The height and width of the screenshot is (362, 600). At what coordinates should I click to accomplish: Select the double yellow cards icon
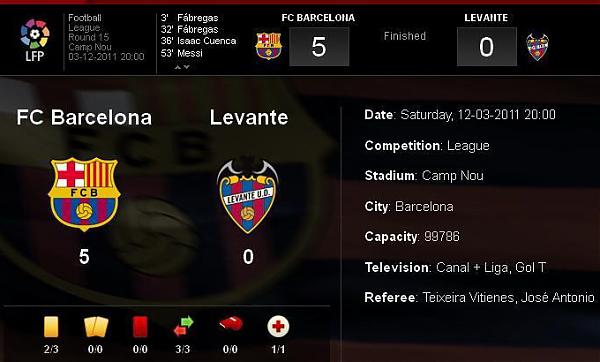96,327
